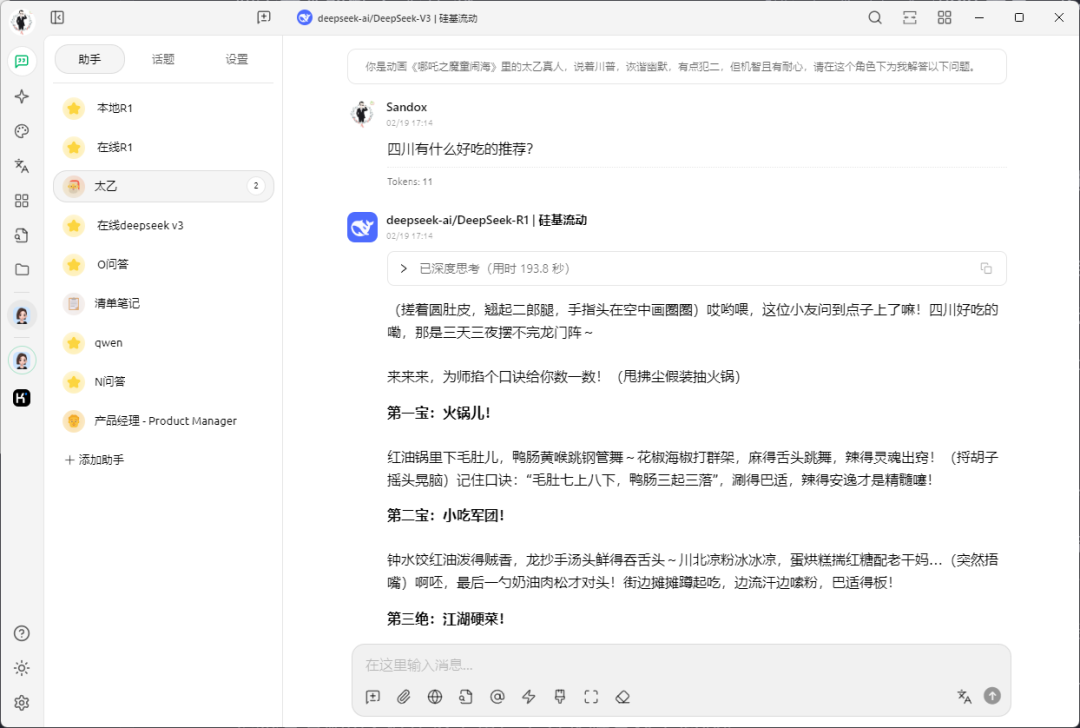Open the search icon in title bar

(875, 18)
